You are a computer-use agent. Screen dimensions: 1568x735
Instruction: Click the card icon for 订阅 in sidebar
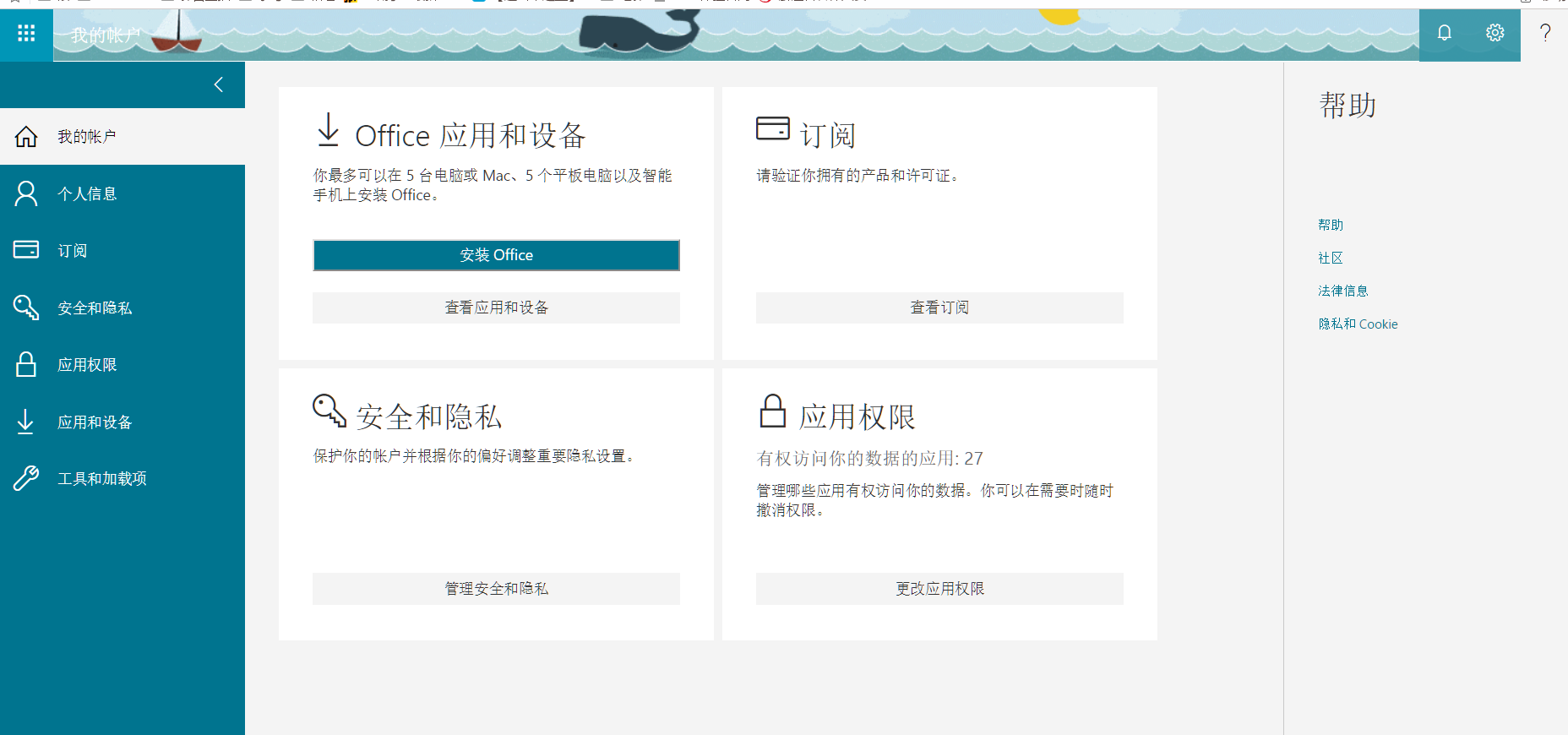(26, 249)
